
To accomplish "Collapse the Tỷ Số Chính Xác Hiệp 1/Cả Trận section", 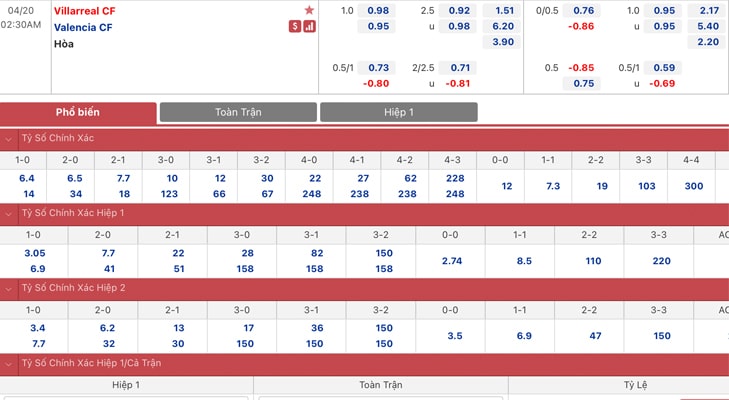I will coord(8,363).
